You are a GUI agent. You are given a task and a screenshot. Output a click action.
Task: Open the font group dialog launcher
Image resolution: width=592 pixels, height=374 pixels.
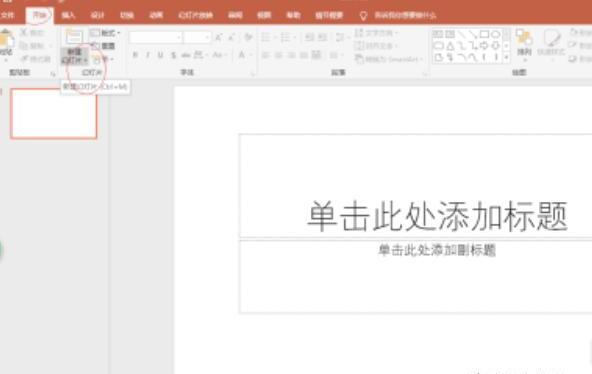tap(253, 74)
